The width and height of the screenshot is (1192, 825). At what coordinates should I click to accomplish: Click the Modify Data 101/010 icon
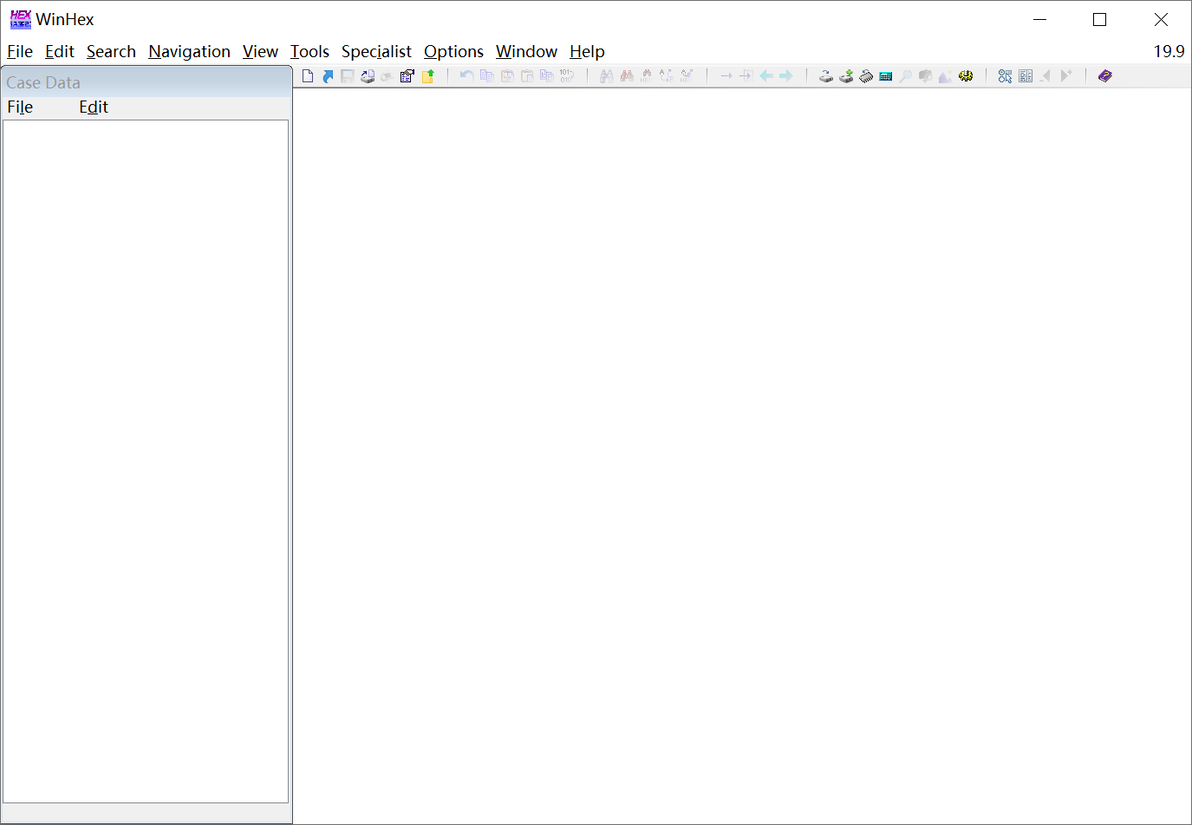coord(566,76)
